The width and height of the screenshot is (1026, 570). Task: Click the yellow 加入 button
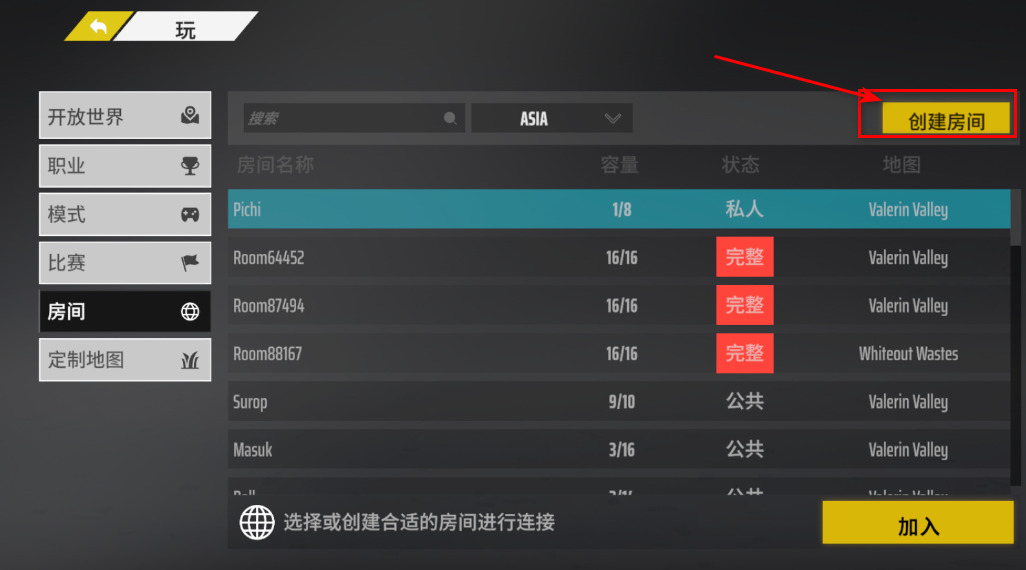pos(918,522)
